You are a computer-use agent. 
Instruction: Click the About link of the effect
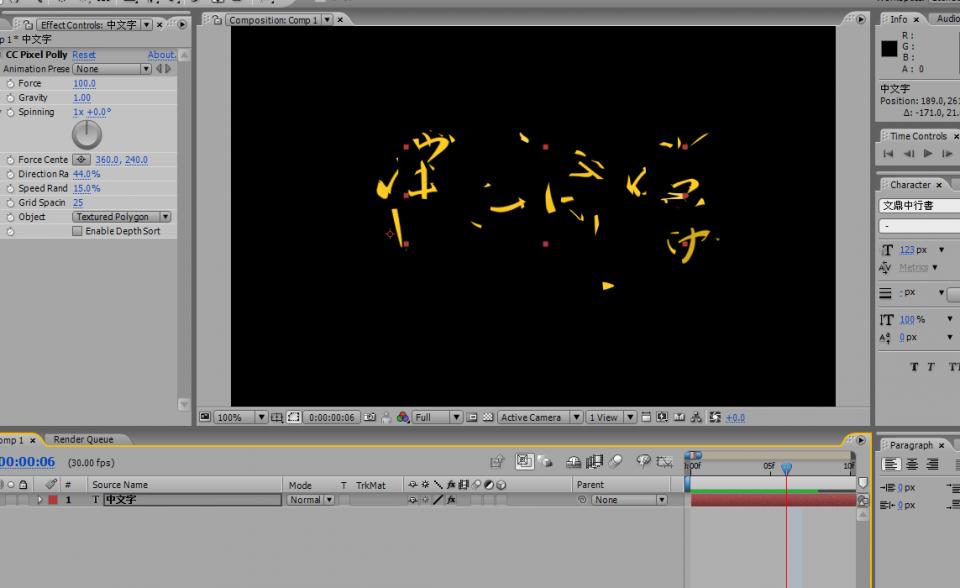(161, 55)
